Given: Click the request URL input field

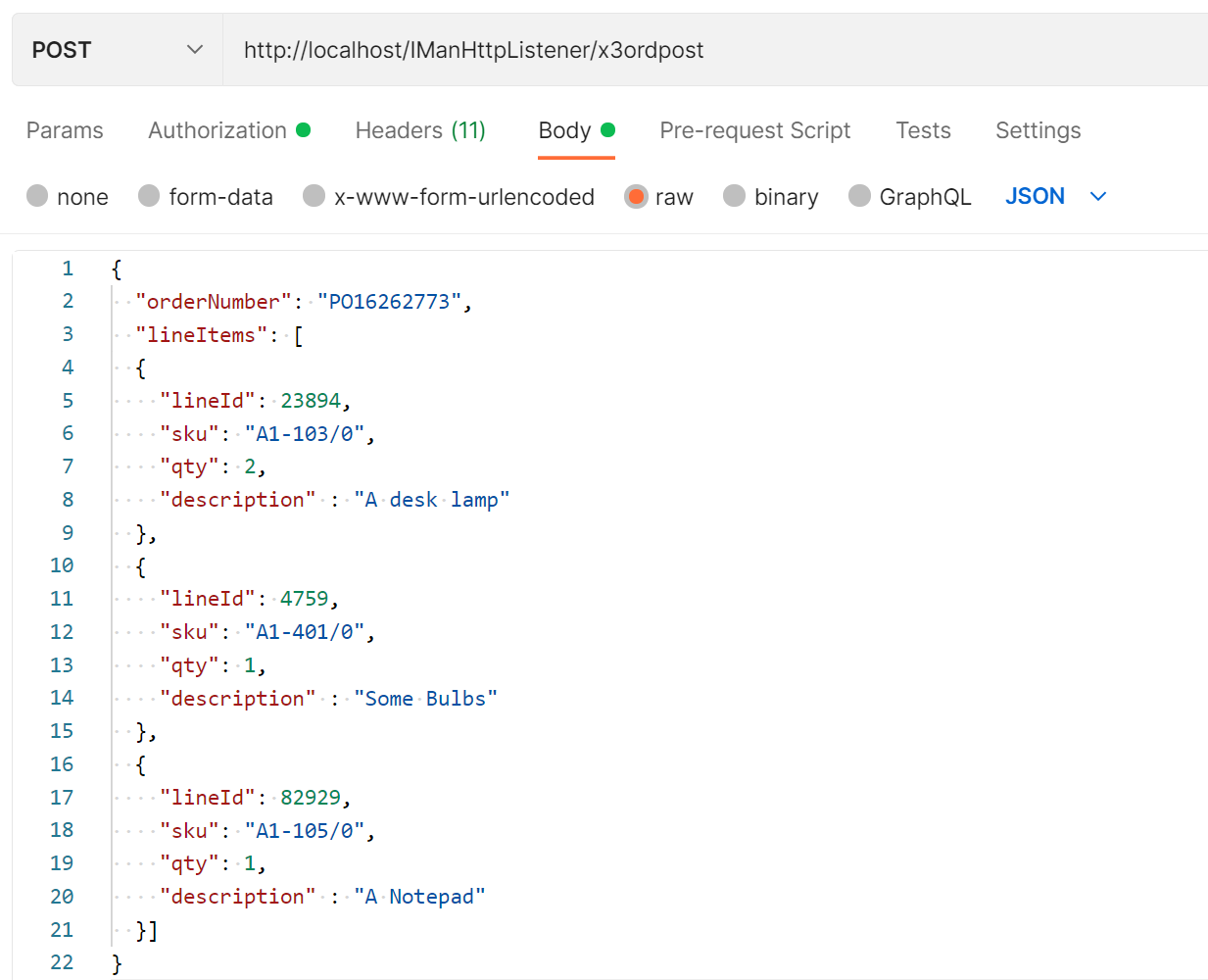Looking at the screenshot, I should pos(686,50).
